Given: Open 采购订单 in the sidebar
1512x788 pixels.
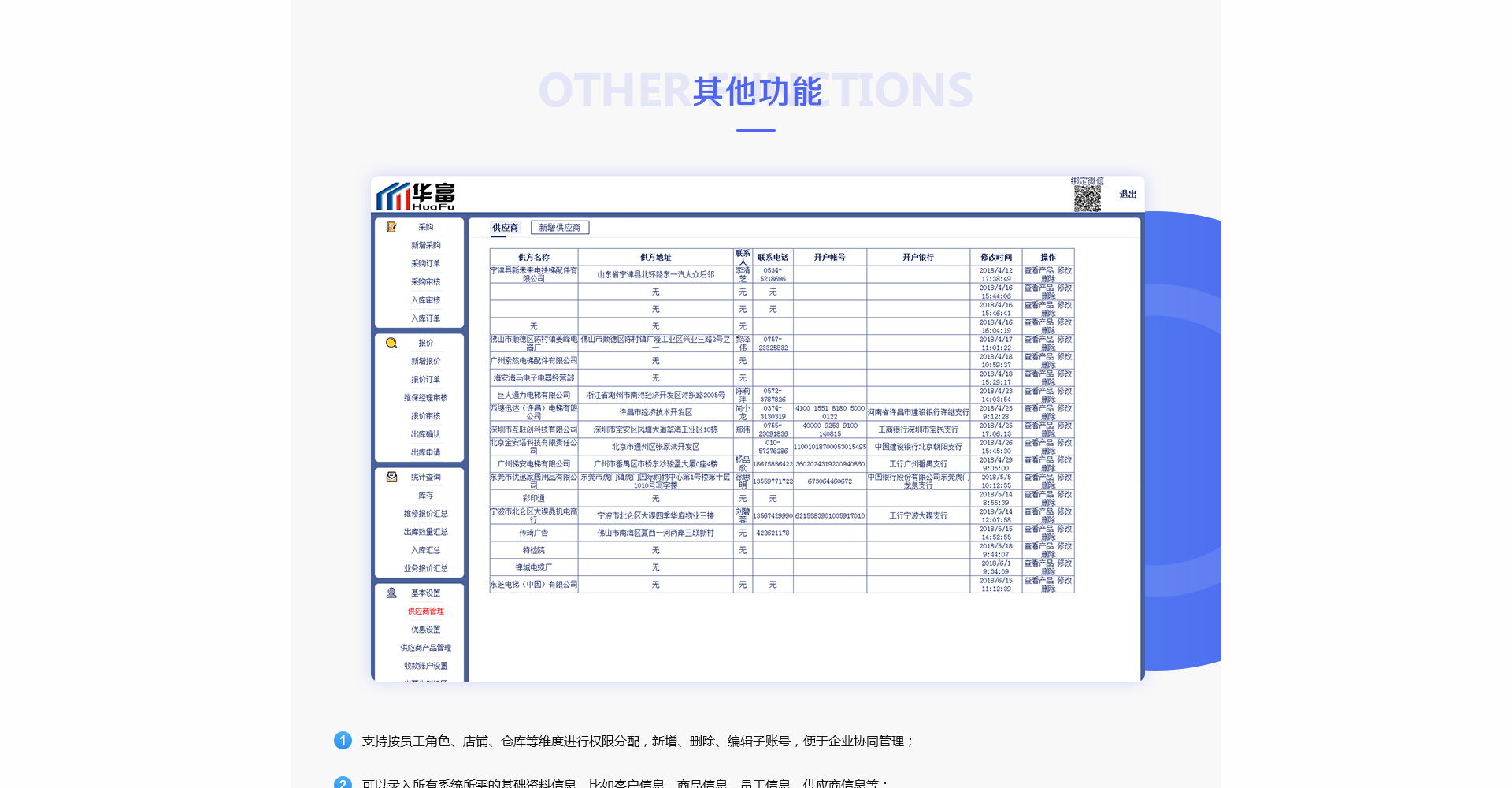Looking at the screenshot, I should point(425,264).
